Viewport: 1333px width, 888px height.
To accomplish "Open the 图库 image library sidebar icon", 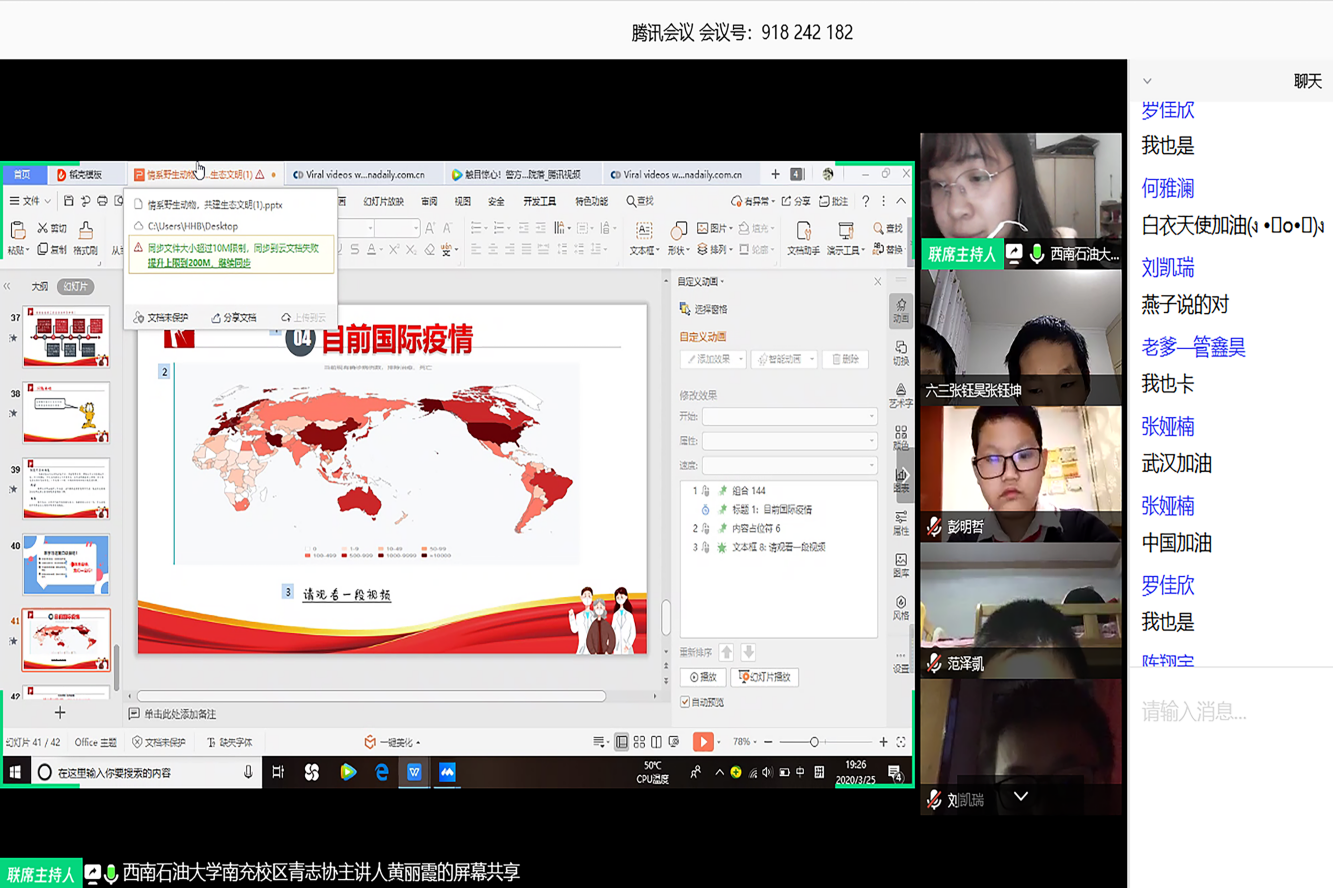I will coord(900,565).
